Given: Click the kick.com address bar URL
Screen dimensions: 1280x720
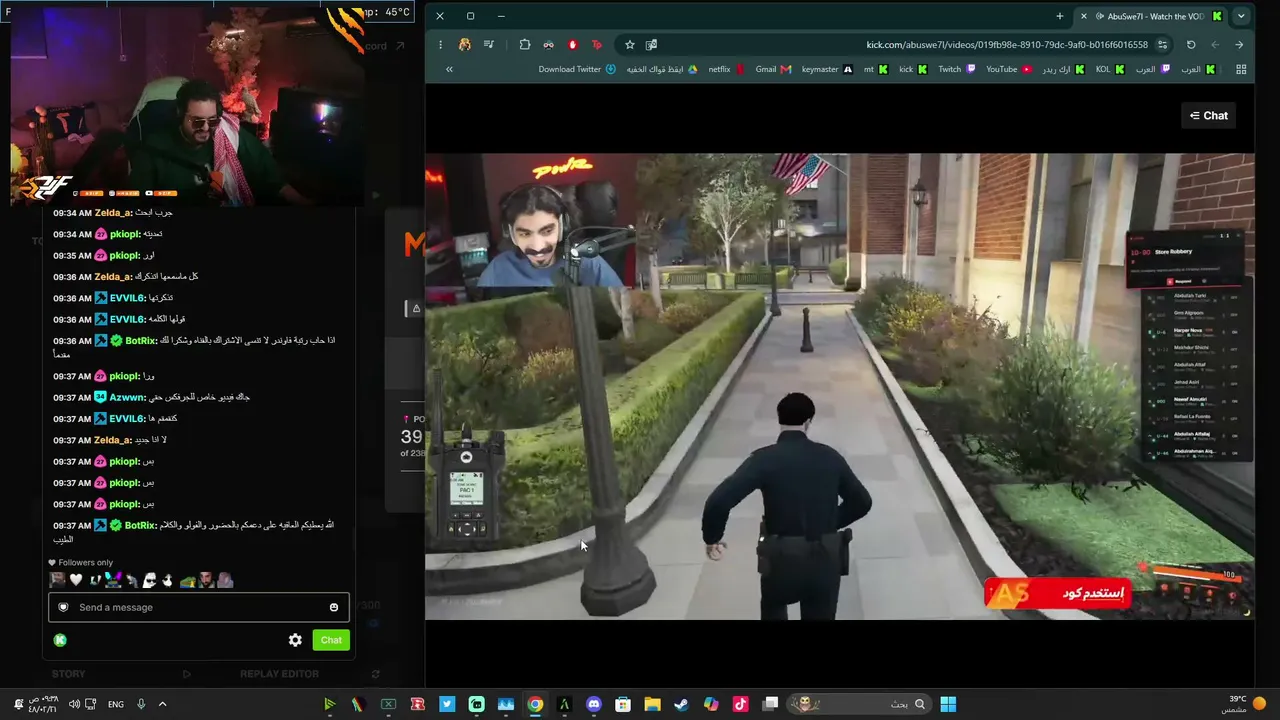Looking at the screenshot, I should [x=1007, y=45].
